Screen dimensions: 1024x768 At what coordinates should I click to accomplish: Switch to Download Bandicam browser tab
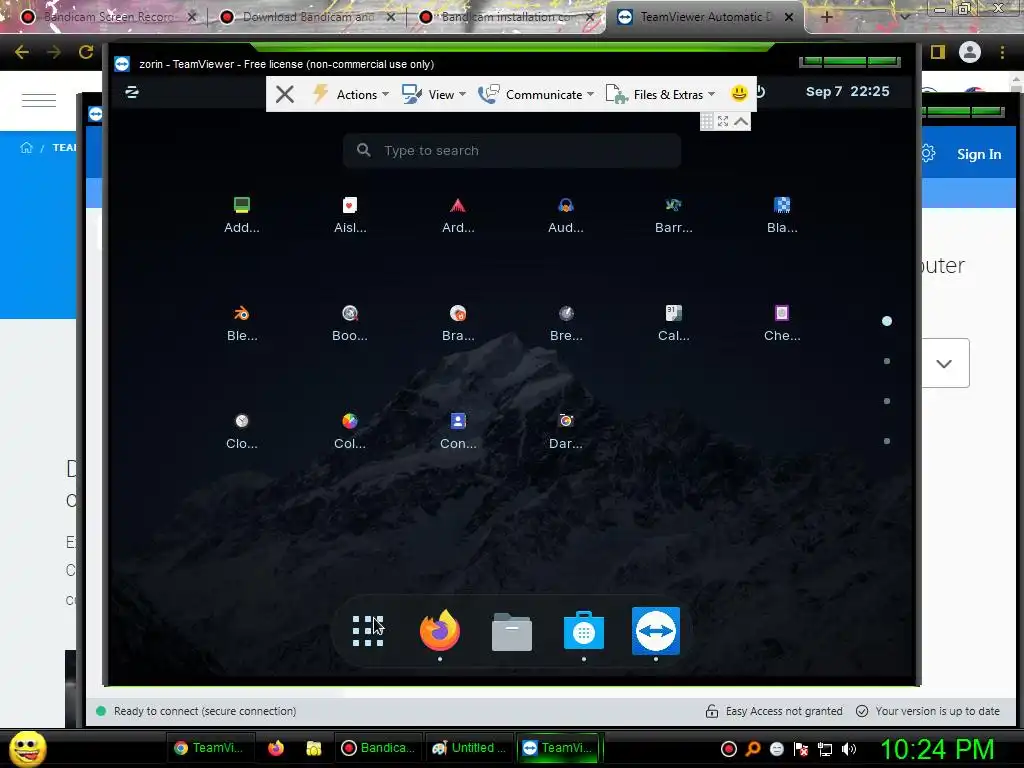tap(307, 17)
